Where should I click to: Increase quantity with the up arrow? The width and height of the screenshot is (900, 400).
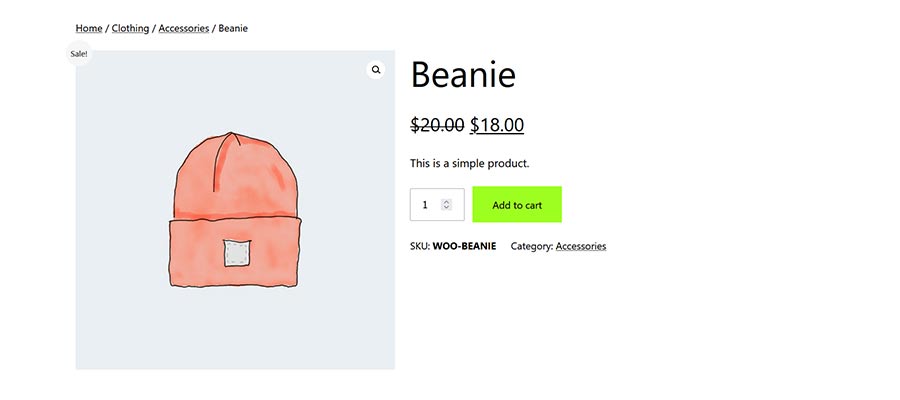[447, 201]
